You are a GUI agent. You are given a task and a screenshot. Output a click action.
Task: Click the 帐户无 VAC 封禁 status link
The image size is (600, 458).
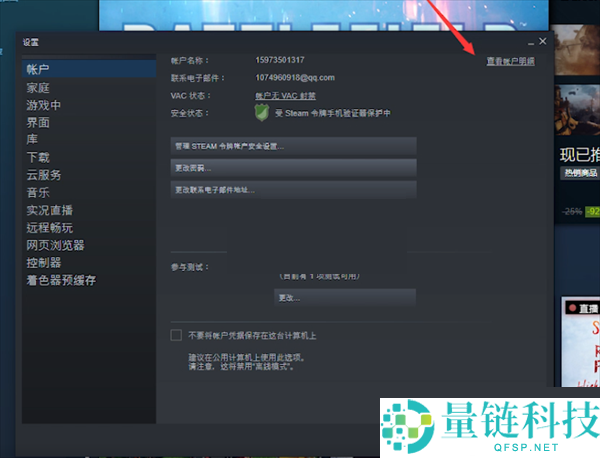tap(285, 96)
